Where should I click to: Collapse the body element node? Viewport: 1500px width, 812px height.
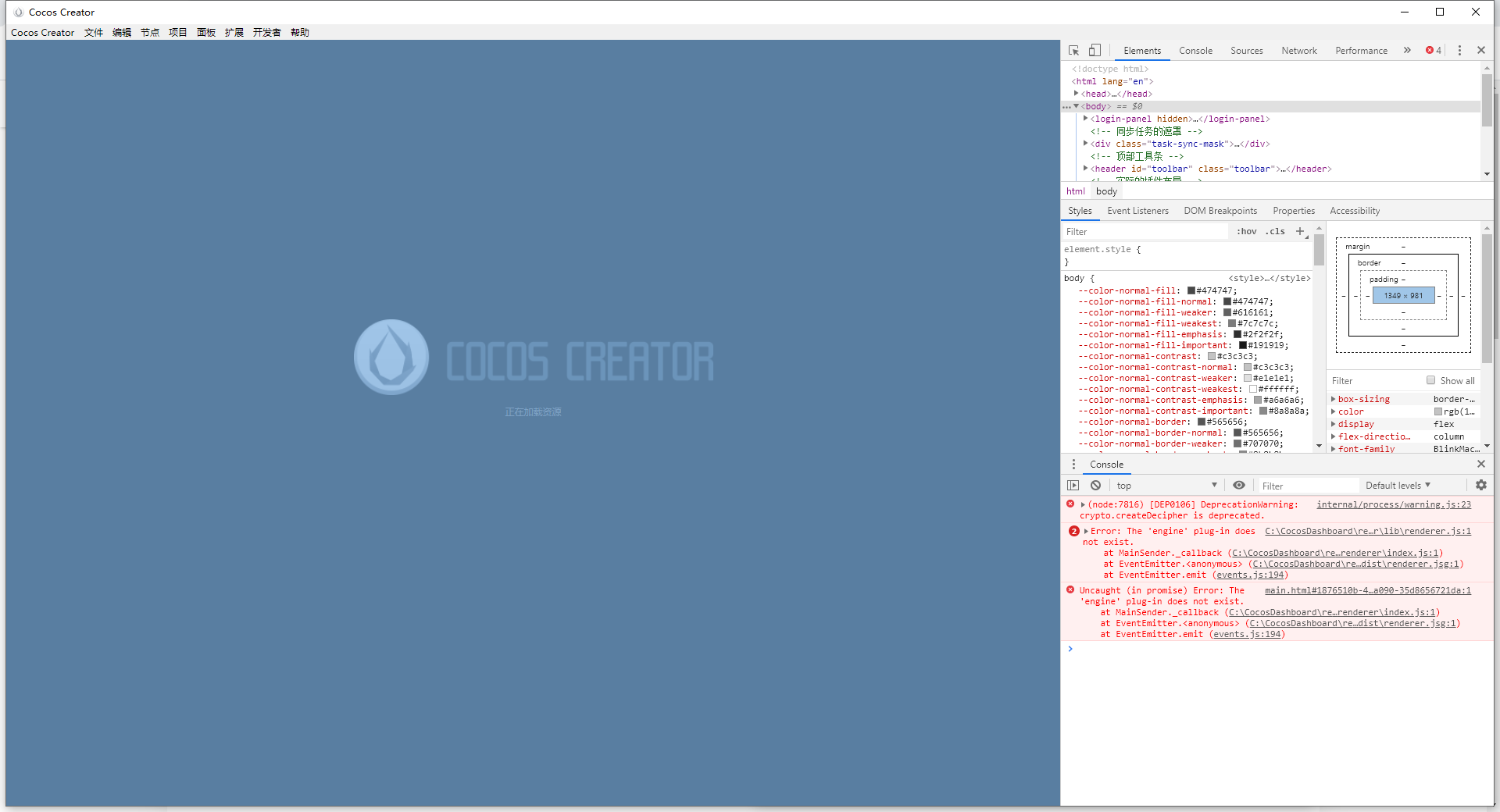tap(1077, 106)
